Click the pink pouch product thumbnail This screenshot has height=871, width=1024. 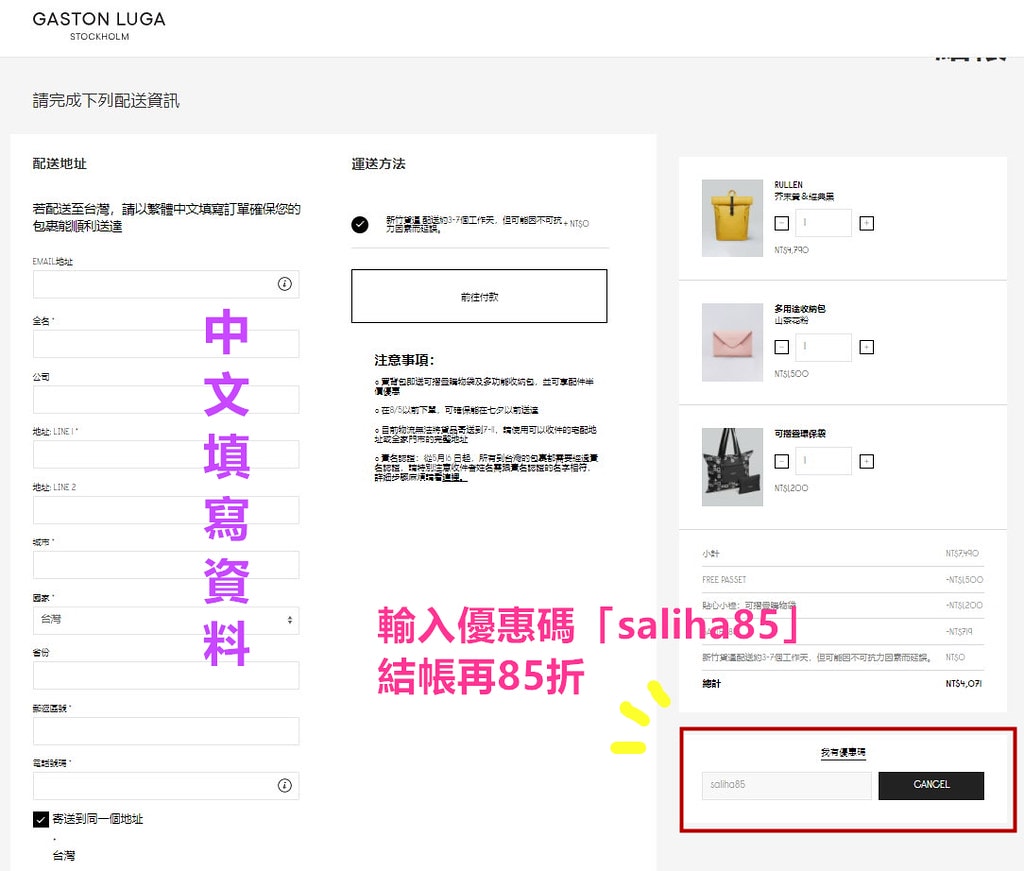[732, 342]
